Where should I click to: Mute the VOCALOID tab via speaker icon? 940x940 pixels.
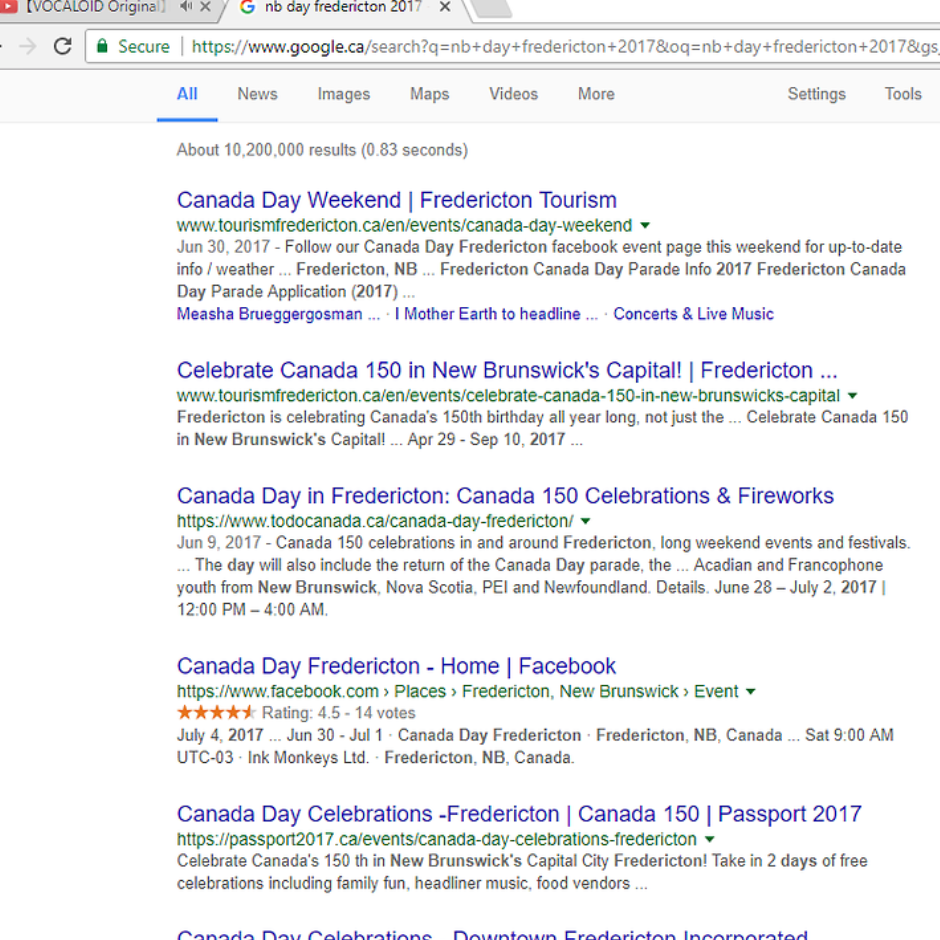click(x=186, y=8)
